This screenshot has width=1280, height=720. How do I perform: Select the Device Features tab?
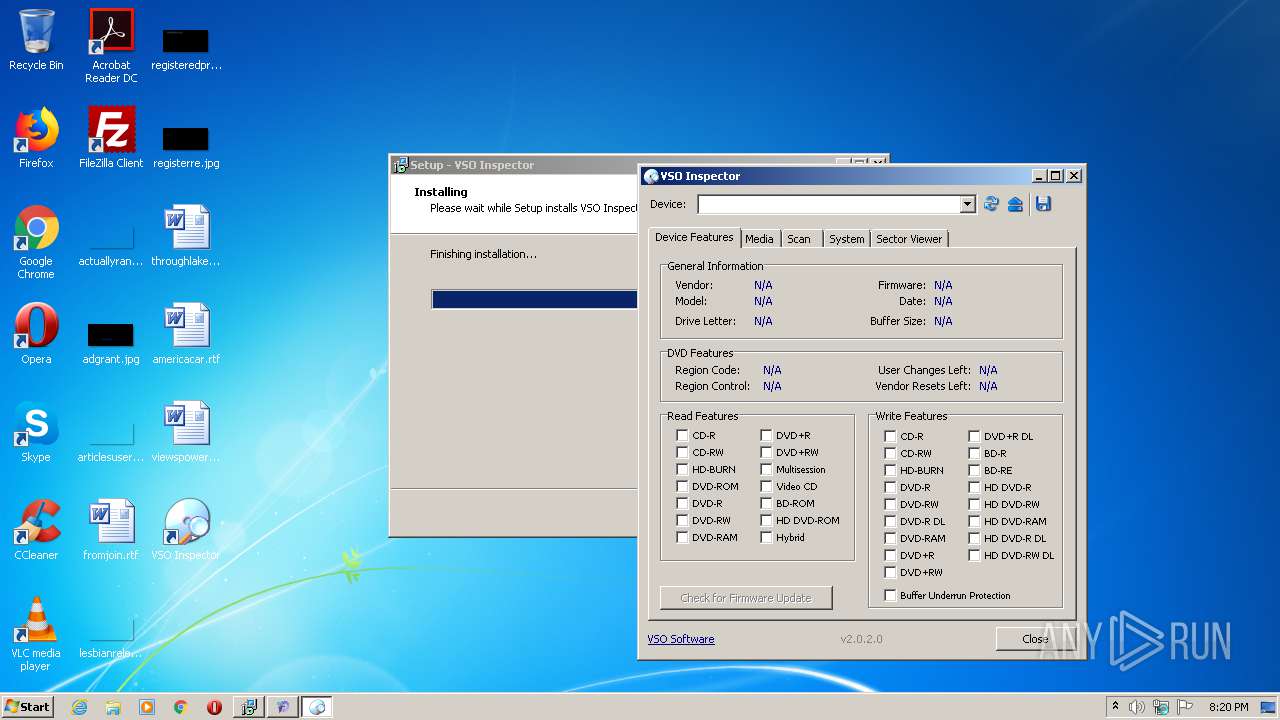(x=694, y=237)
